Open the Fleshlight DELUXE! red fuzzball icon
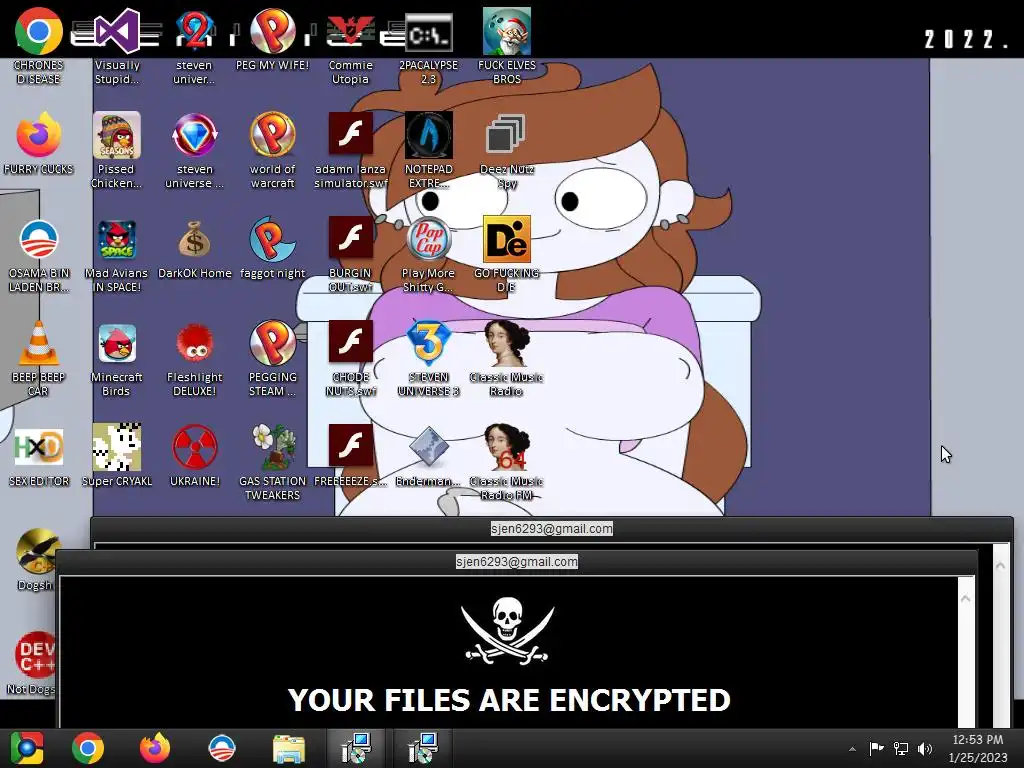1024x768 pixels. coord(195,343)
